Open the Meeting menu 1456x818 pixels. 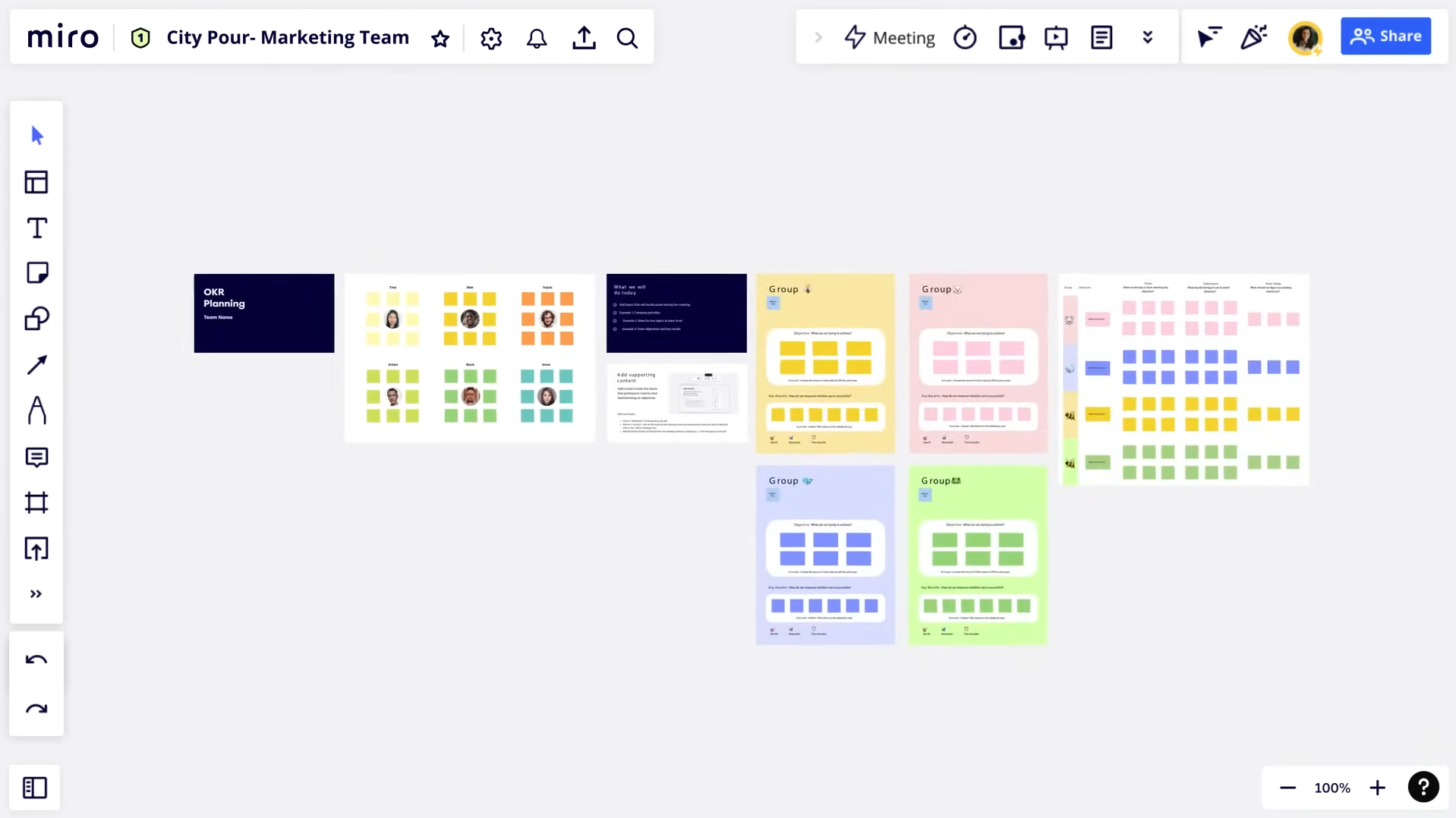pyautogui.click(x=890, y=37)
